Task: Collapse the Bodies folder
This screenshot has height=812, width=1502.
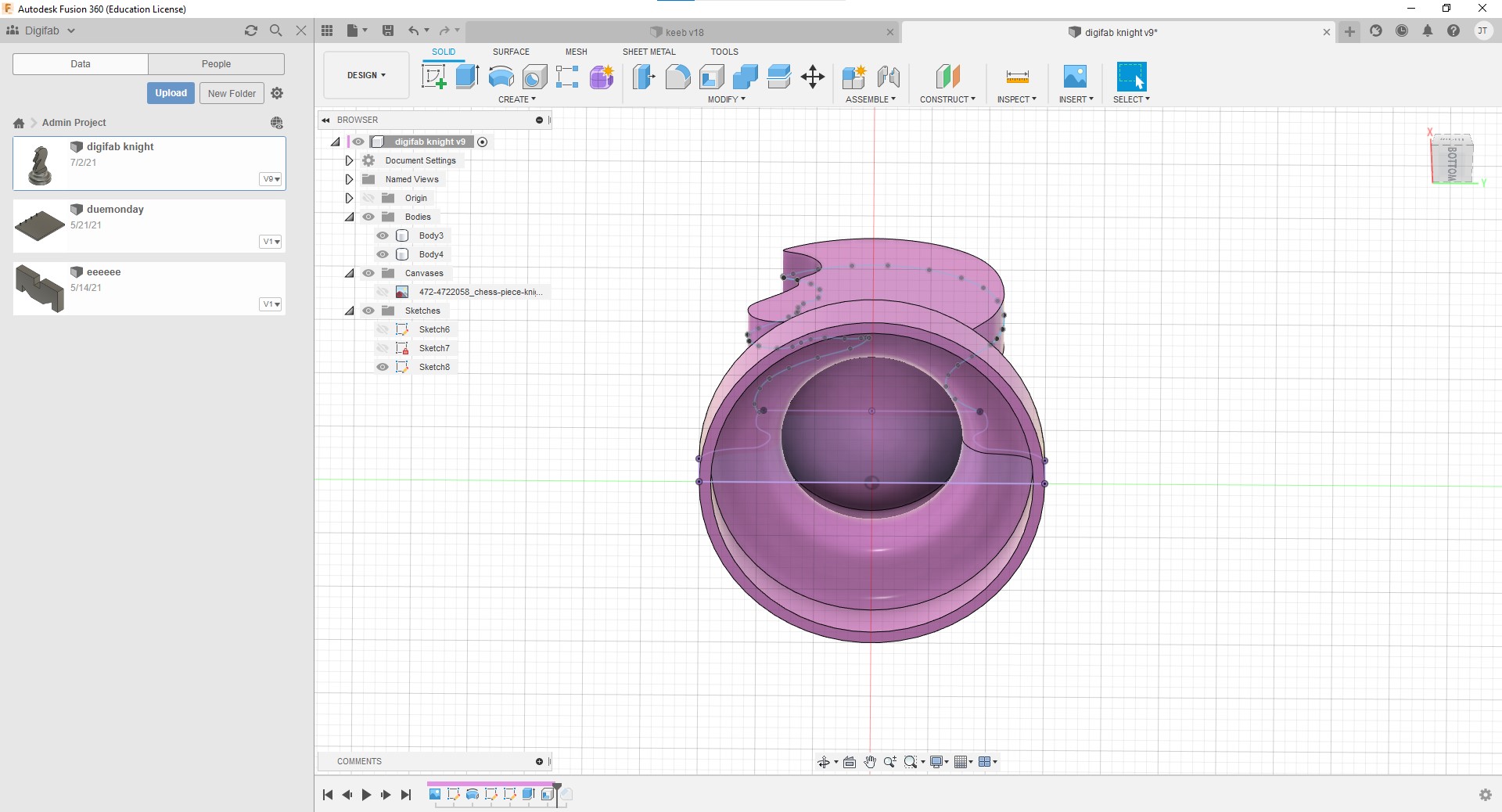Action: click(x=349, y=217)
